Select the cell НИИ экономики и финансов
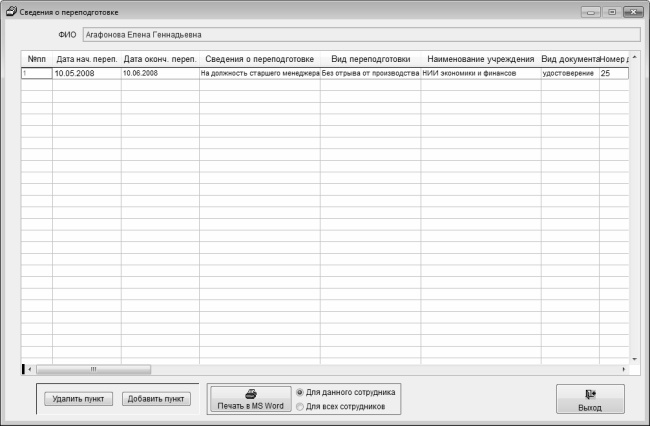This screenshot has height=426, width=650. click(480, 74)
